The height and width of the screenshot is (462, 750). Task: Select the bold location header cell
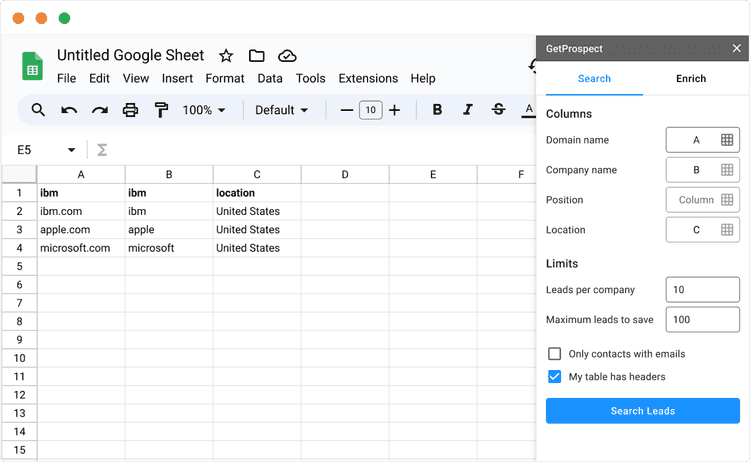coord(257,193)
